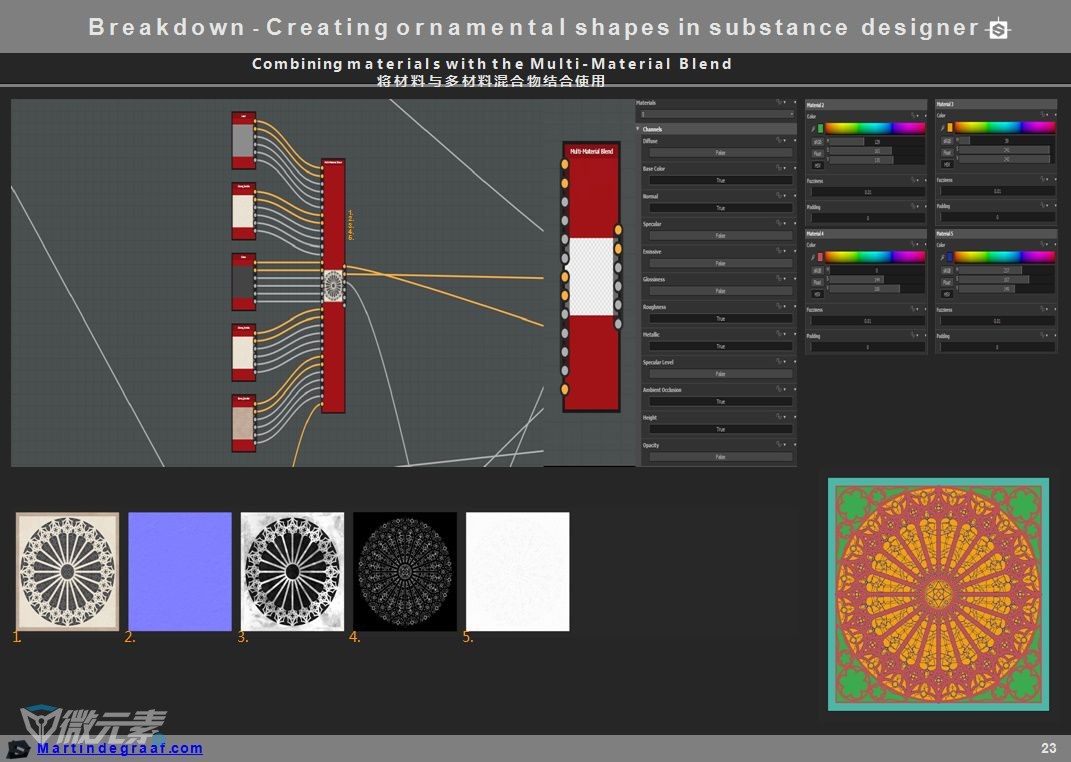Viewport: 1071px width, 762px height.
Task: Pick a color with Material 2 eyedropper
Action: coord(812,128)
